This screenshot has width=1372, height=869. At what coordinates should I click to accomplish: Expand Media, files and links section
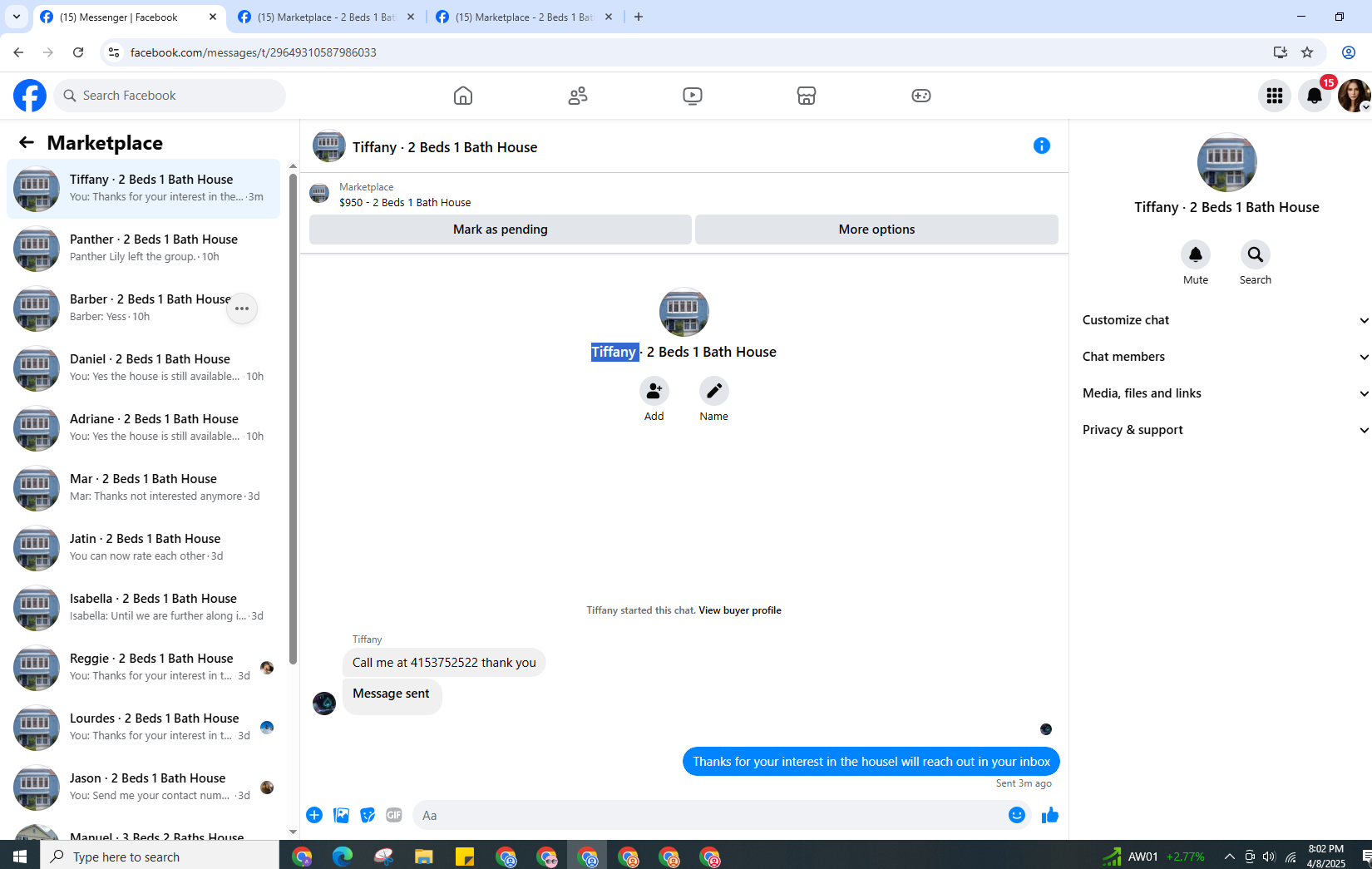point(1225,393)
